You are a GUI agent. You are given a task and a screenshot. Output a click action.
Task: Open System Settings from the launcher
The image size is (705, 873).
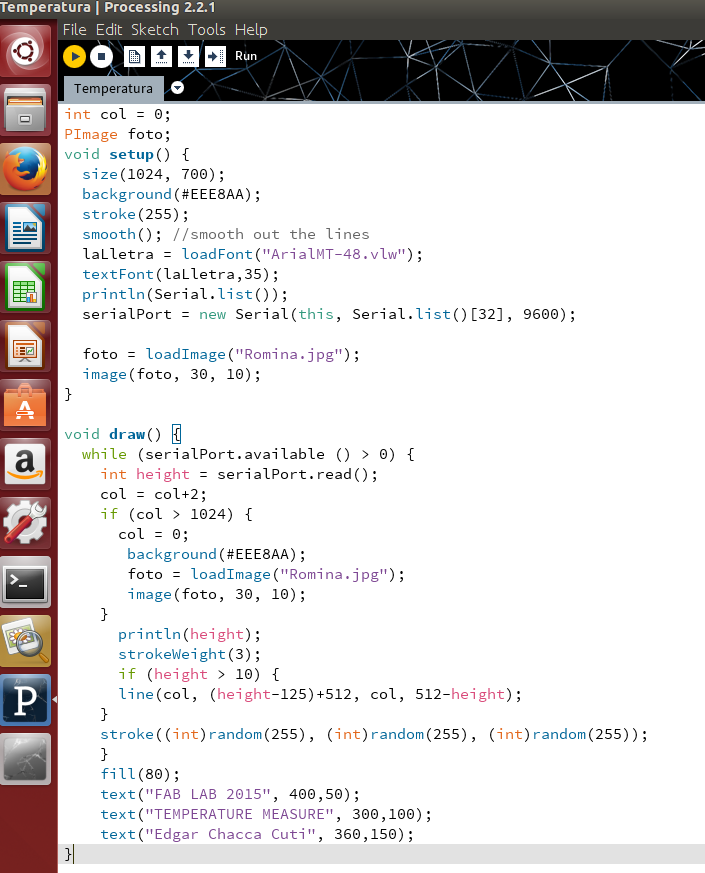[26, 523]
